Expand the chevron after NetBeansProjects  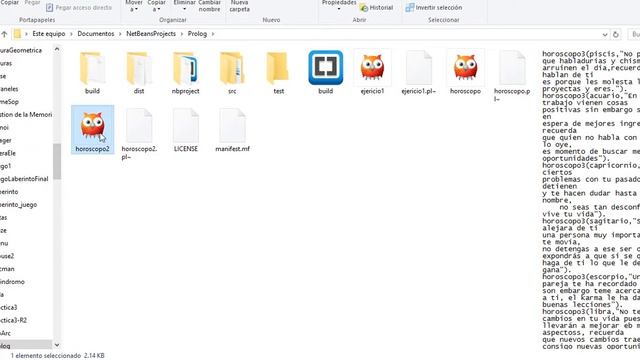click(x=182, y=34)
